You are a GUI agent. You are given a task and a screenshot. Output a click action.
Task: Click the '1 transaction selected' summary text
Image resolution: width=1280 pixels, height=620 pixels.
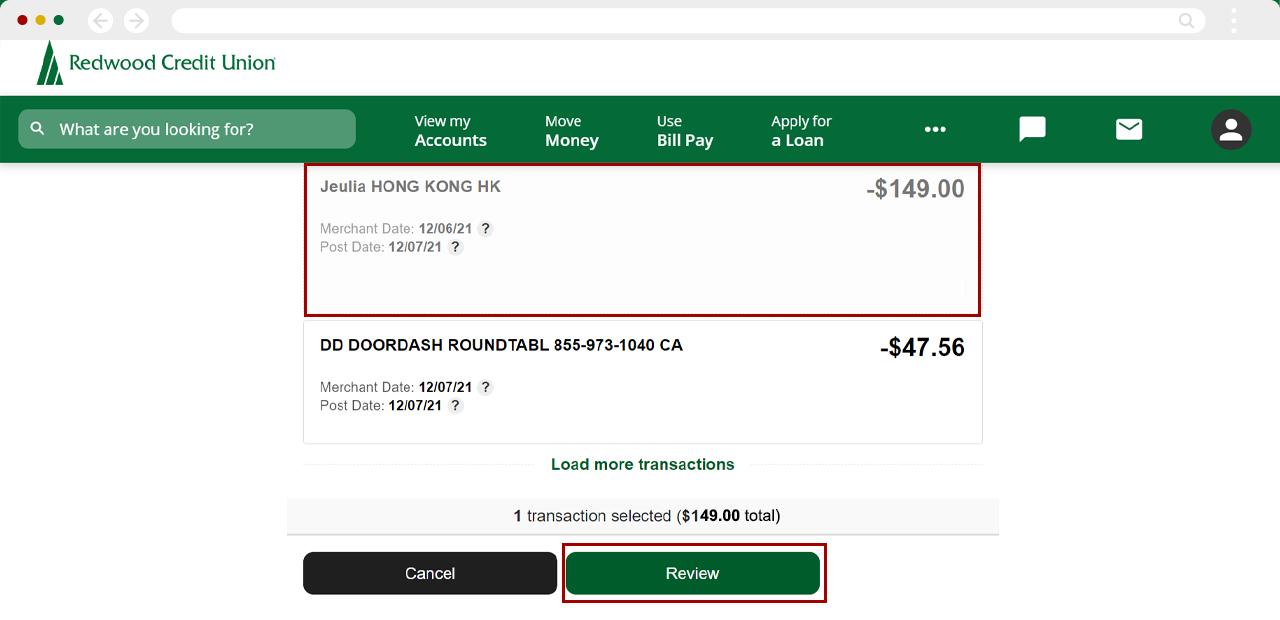(646, 516)
